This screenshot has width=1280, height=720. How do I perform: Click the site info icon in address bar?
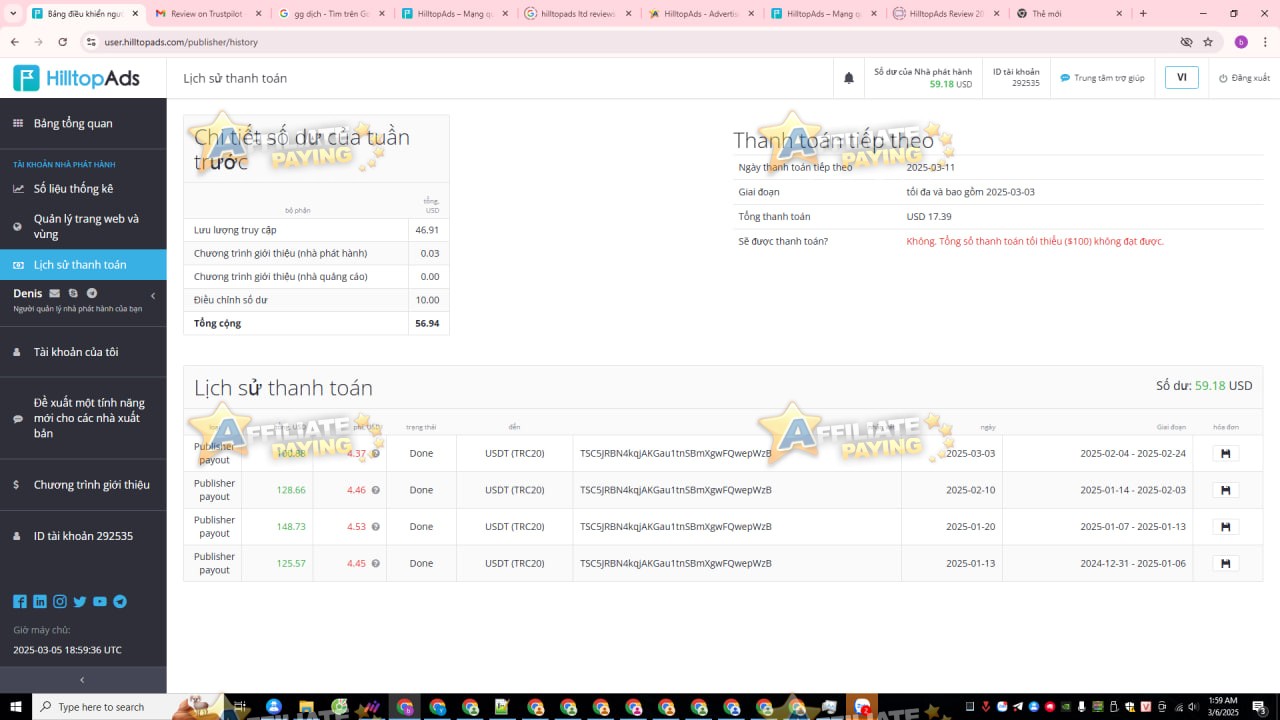click(x=91, y=42)
